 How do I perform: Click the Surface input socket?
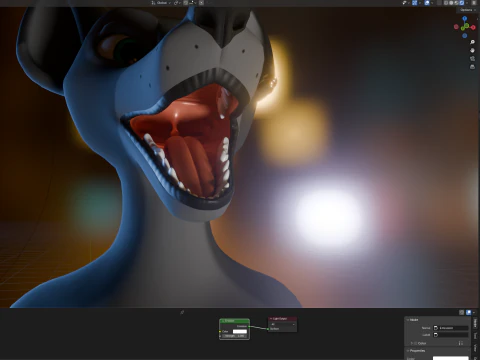point(268,329)
